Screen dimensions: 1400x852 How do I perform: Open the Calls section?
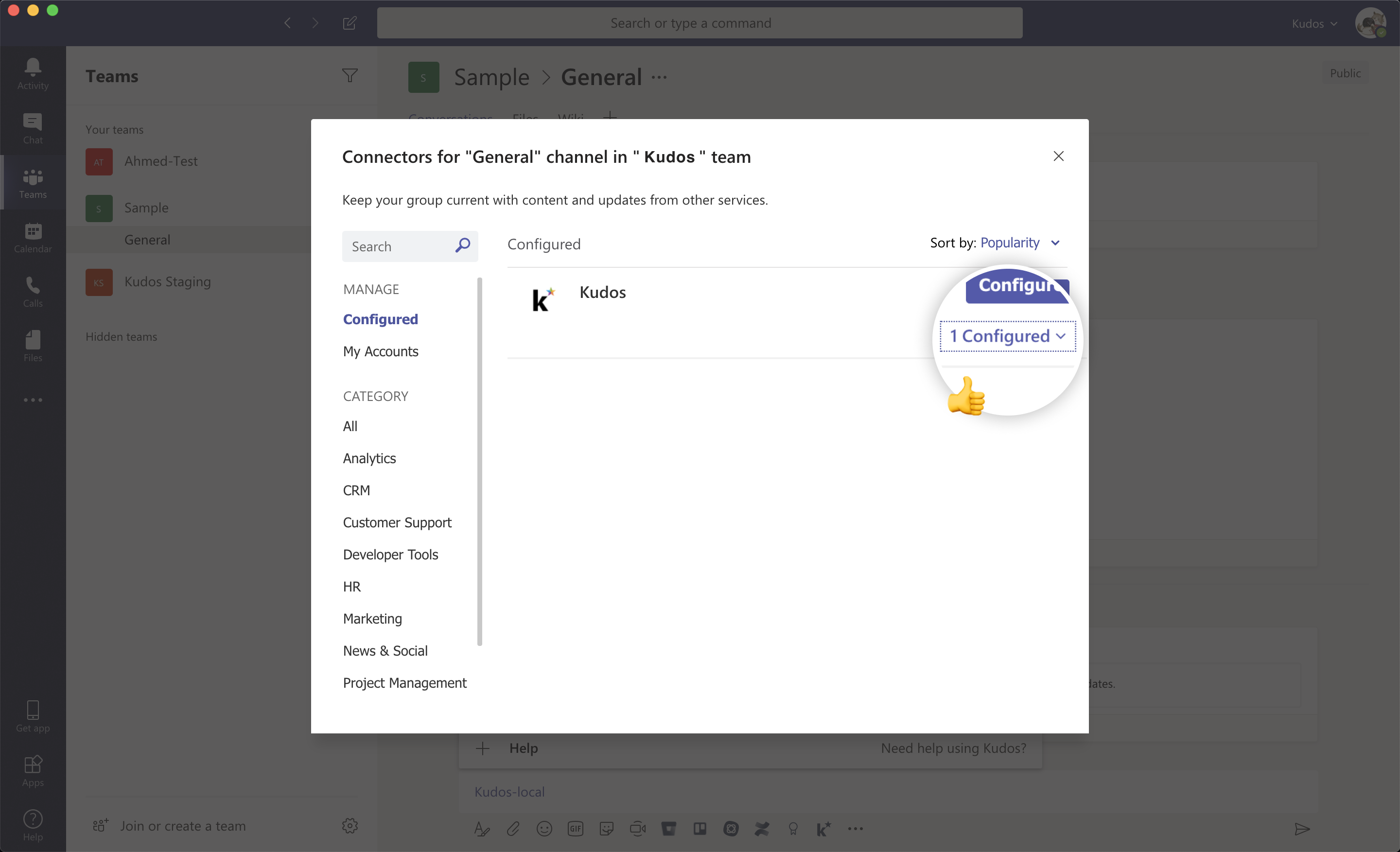point(33,292)
